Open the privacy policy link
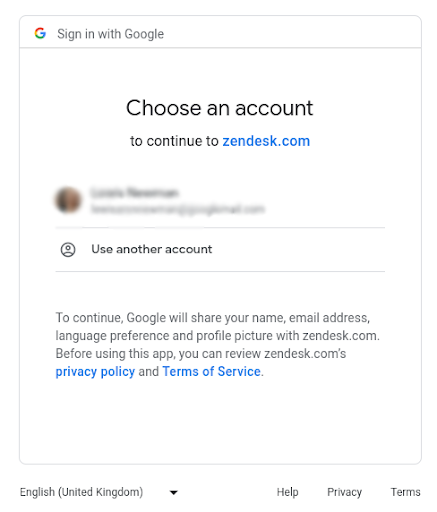This screenshot has width=437, height=512. tap(95, 371)
